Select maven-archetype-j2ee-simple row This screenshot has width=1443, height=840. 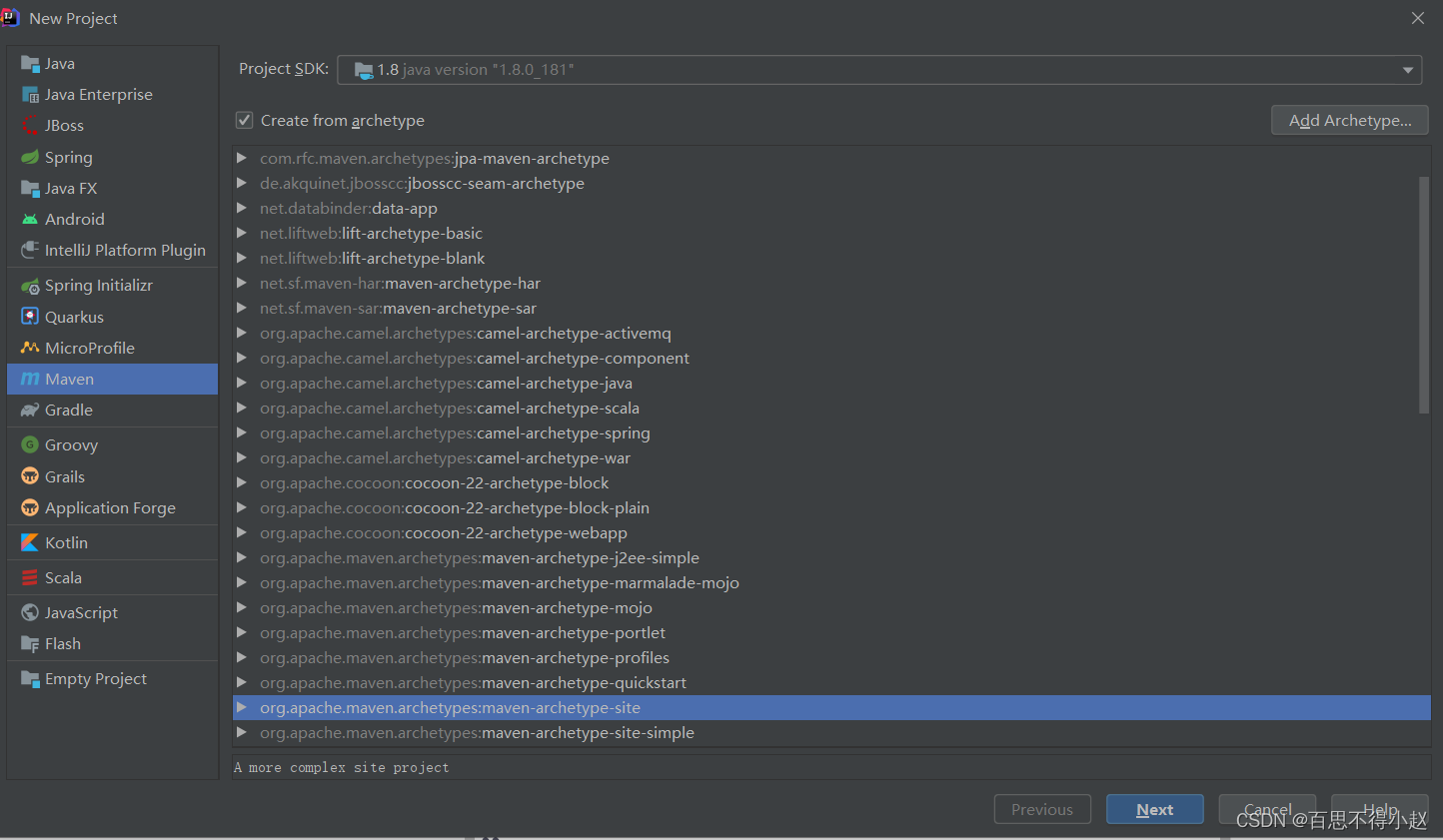[831, 557]
